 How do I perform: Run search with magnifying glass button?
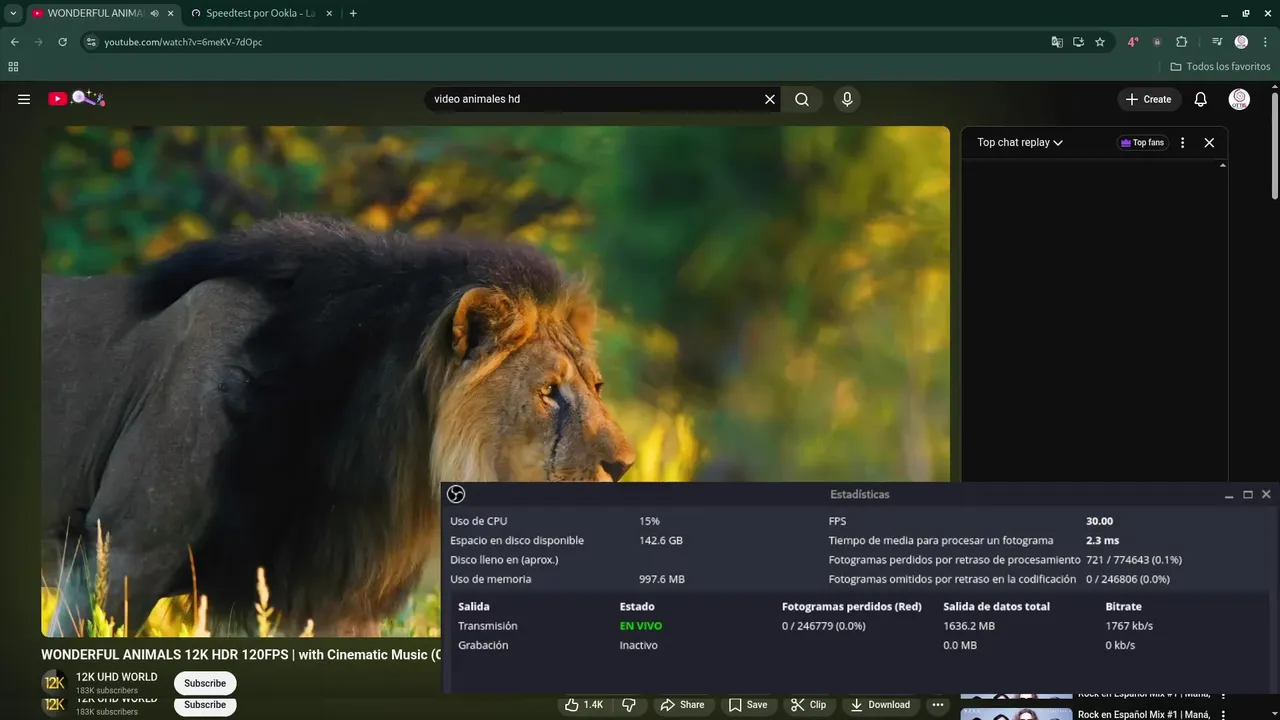point(802,99)
